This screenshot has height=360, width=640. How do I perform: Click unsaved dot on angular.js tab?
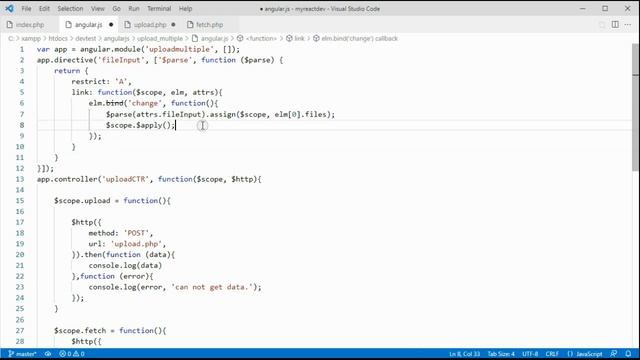tap(111, 25)
